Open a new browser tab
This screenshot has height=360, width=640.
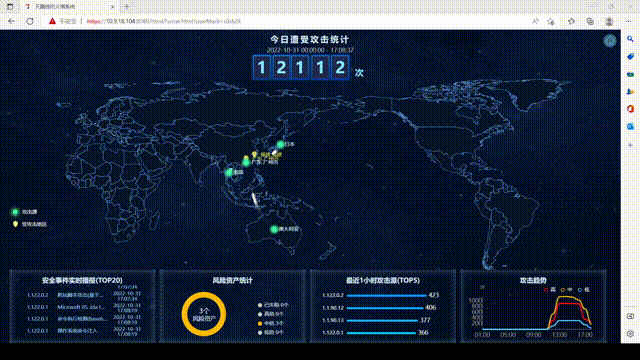[x=127, y=7]
